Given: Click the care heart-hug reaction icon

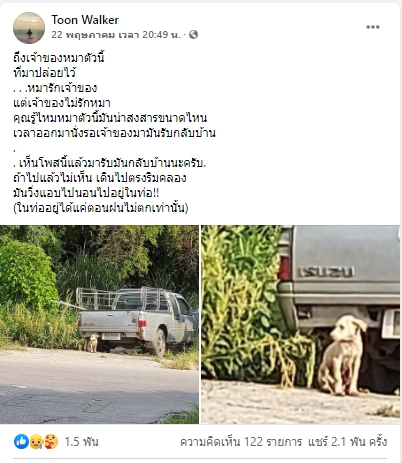Looking at the screenshot, I should click(51, 441).
